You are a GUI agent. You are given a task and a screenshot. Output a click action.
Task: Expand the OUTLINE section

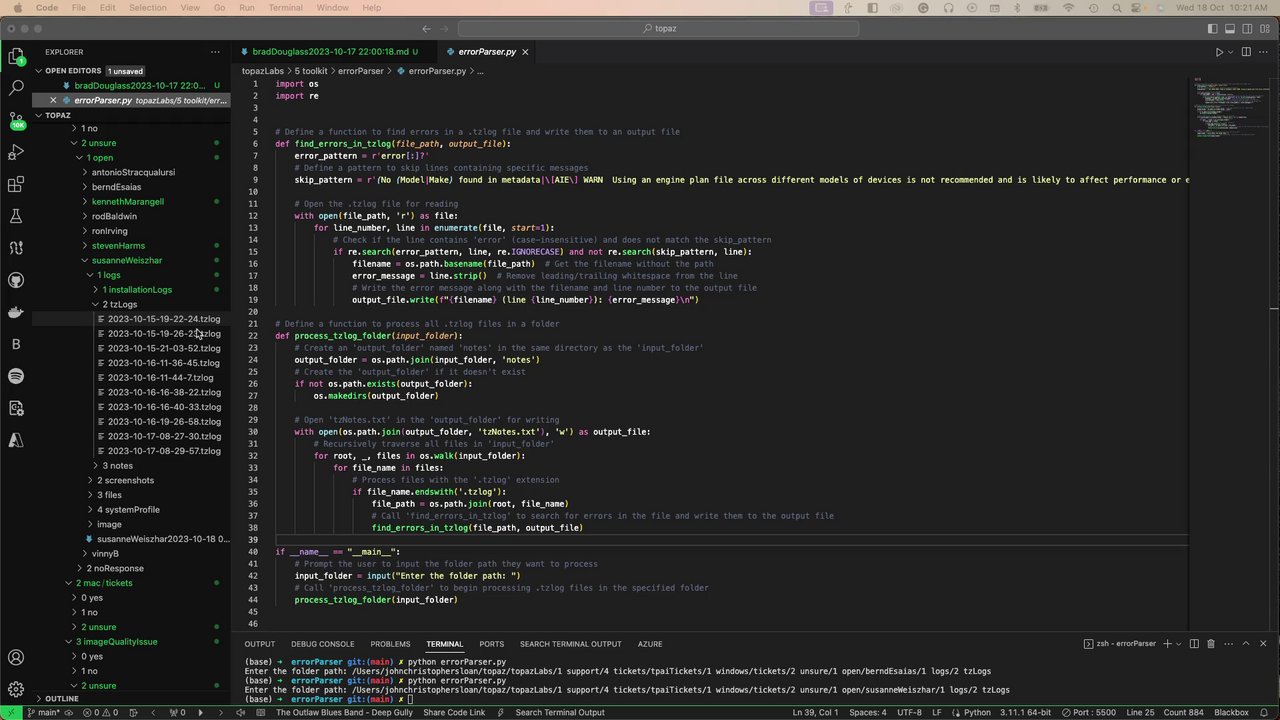pyautogui.click(x=38, y=699)
